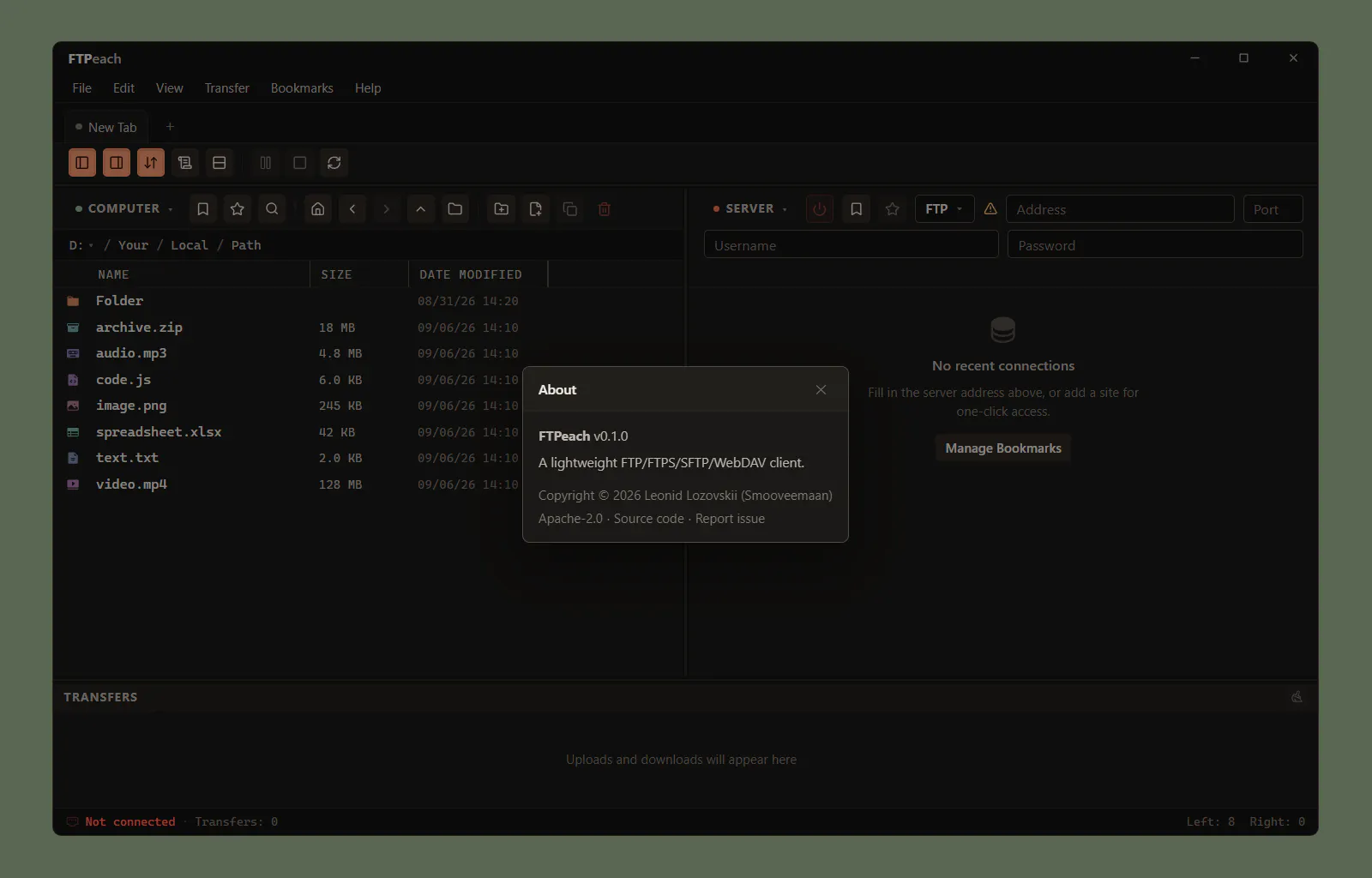Toggle the transfers panel with arrows icon
Viewport: 1372px width, 878px height.
pyautogui.click(x=151, y=163)
